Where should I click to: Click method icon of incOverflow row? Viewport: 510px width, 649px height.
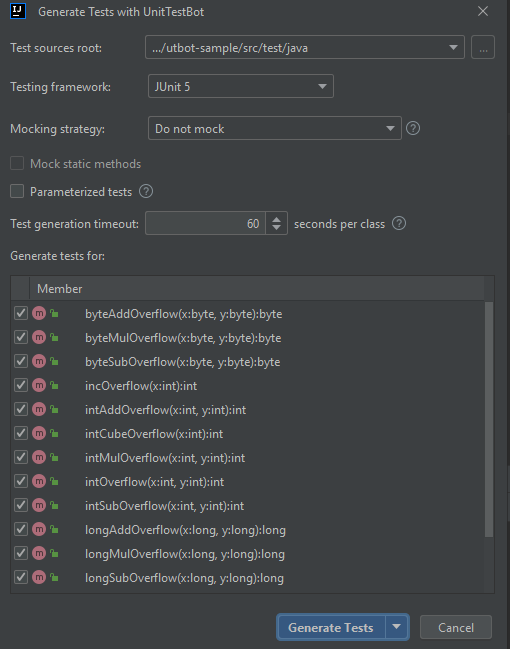pyautogui.click(x=39, y=385)
